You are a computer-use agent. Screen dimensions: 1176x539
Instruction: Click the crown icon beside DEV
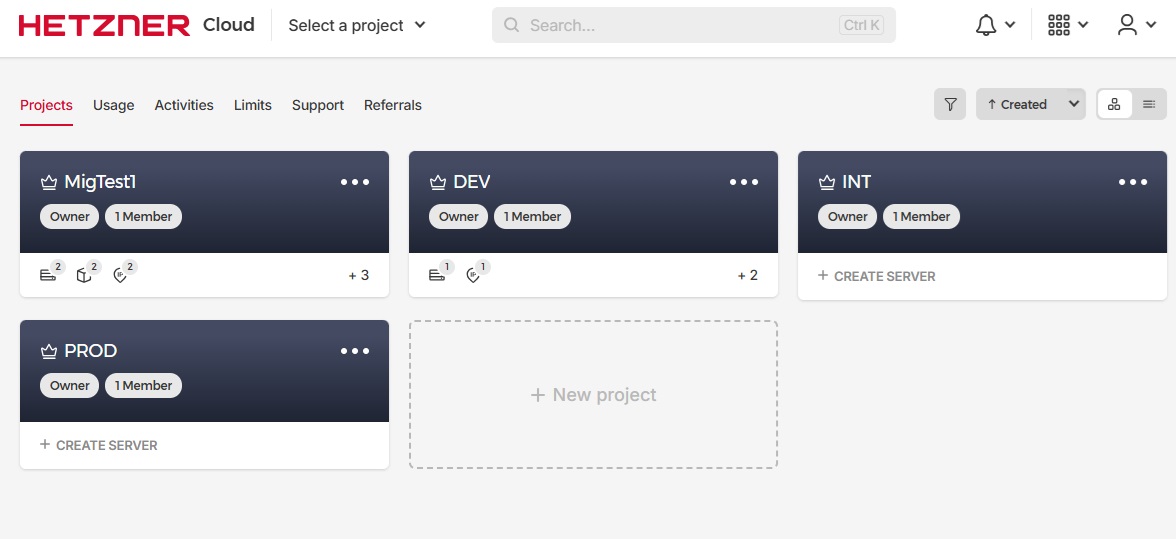tap(438, 182)
